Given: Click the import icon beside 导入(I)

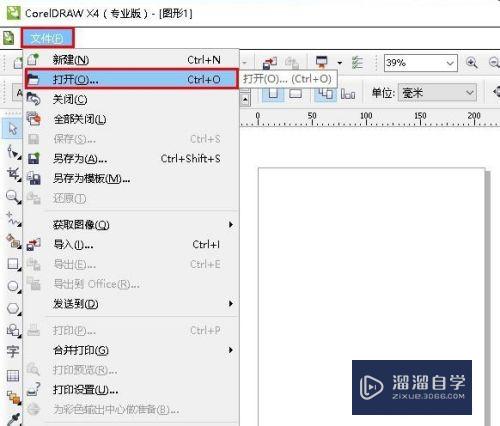Looking at the screenshot, I should [x=34, y=245].
